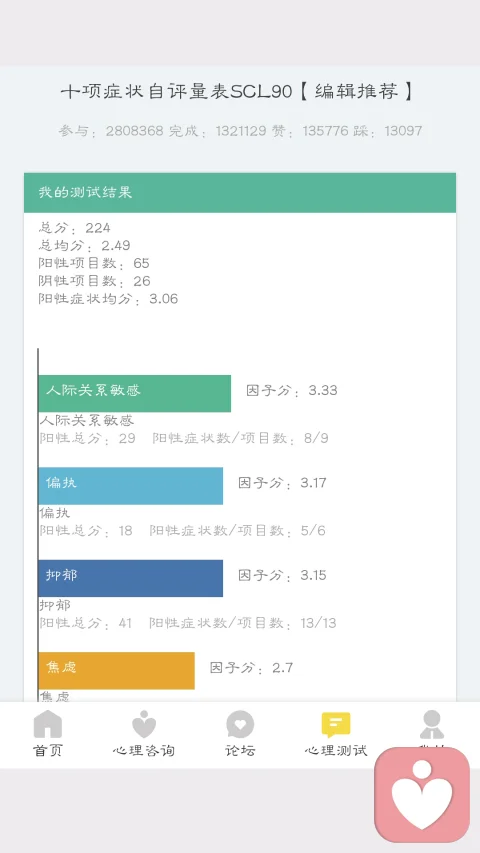Select the light blue 偏执 bar
Screen dimensions: 480x853
(131, 486)
